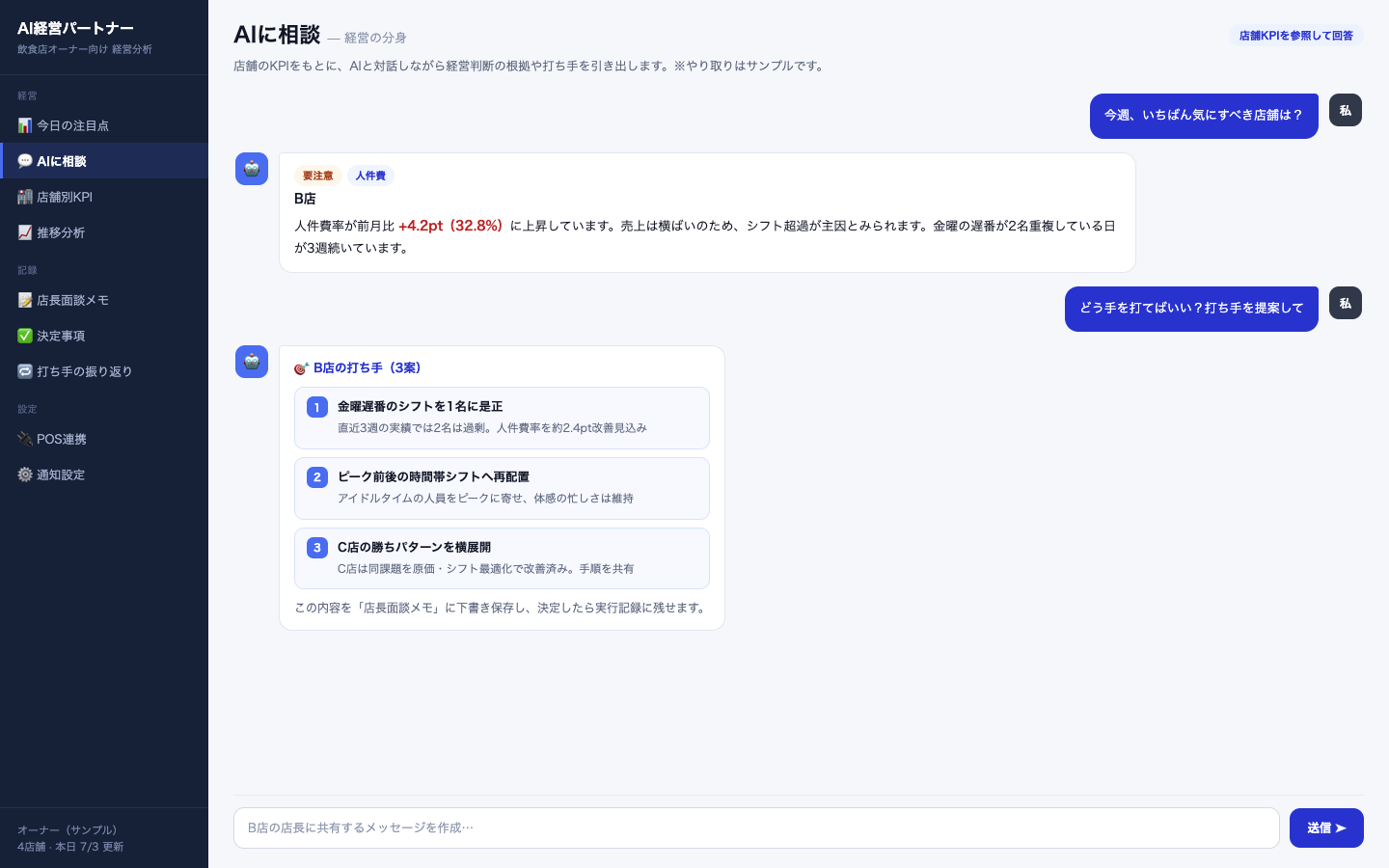The height and width of the screenshot is (868, 1389).
Task: Open 店長面談メモ in the sidebar
Action: 104,300
